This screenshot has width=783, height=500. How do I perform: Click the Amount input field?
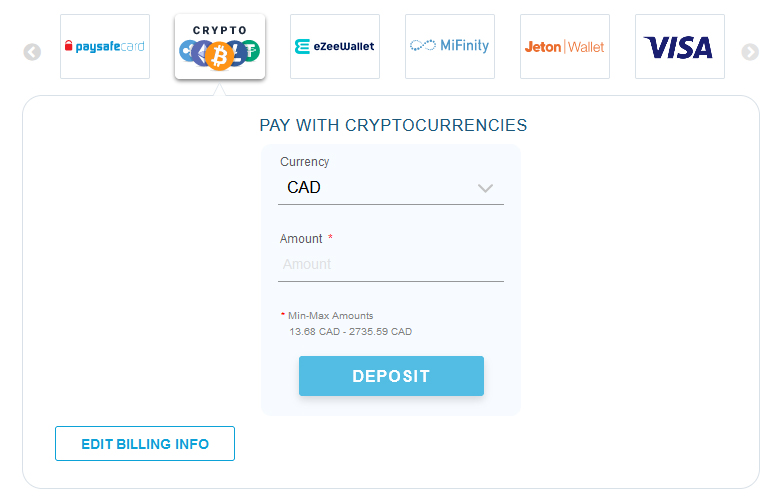[390, 264]
